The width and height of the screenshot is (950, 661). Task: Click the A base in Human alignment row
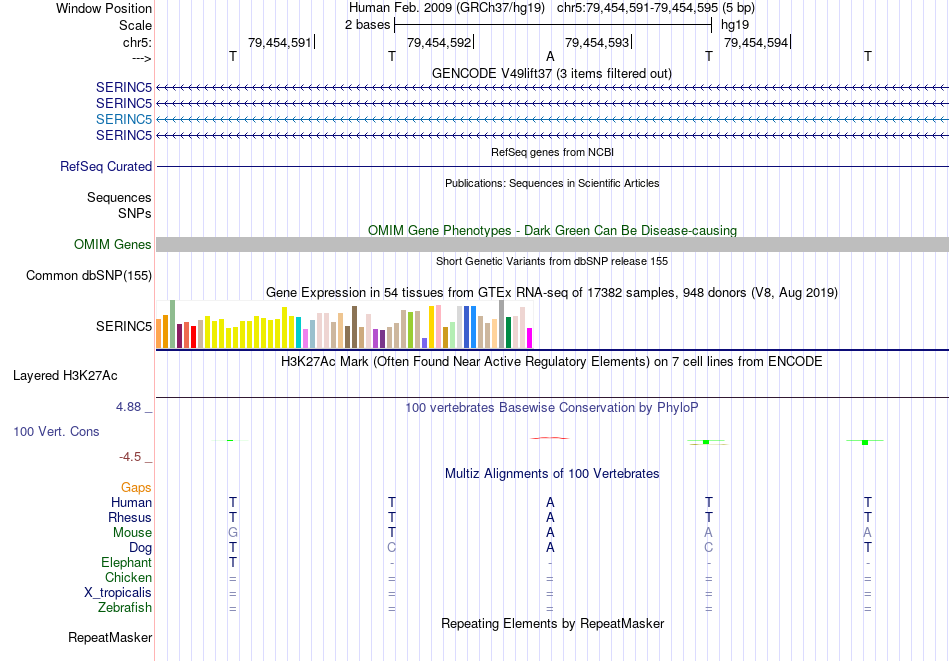[550, 502]
